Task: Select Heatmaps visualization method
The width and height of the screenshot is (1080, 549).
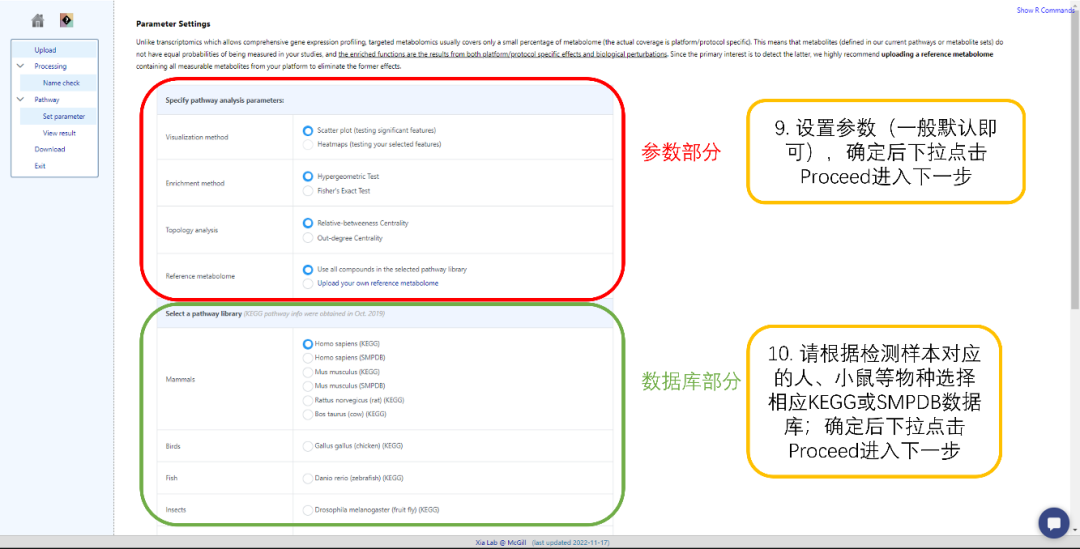Action: click(308, 145)
